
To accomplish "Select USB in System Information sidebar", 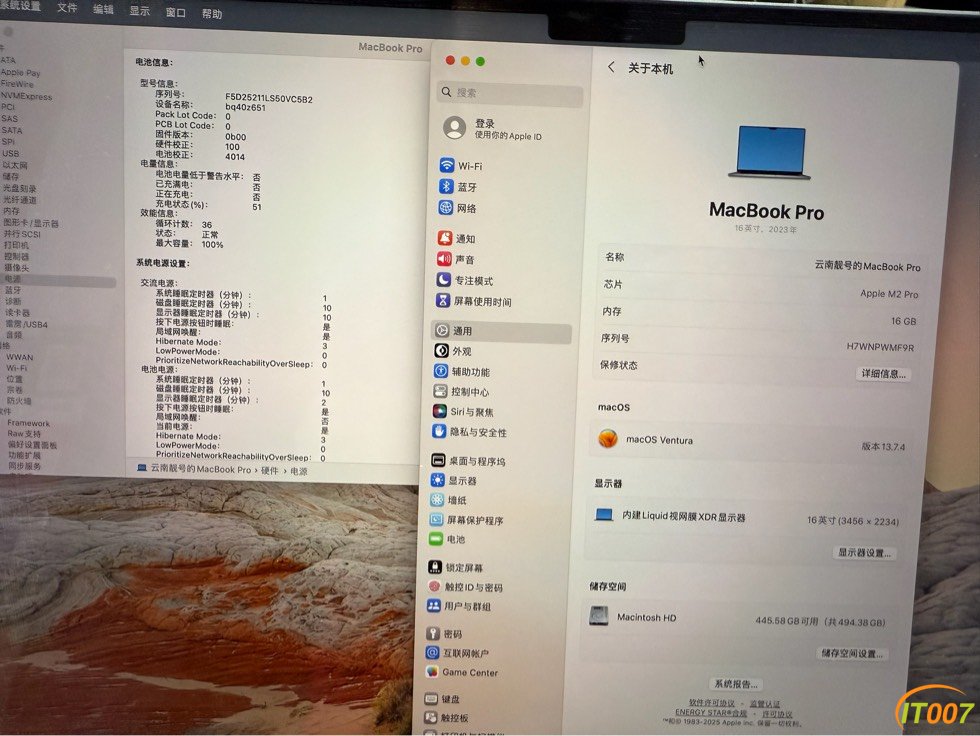I will (11, 153).
